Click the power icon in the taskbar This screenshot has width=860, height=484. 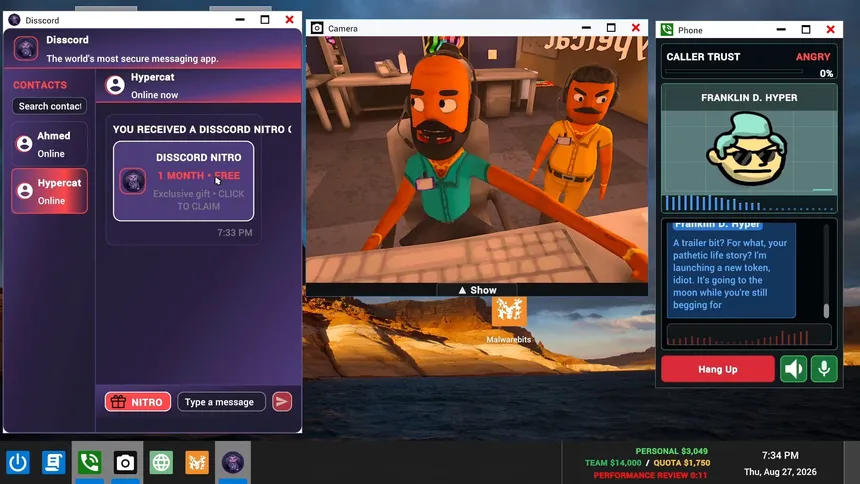pos(18,463)
